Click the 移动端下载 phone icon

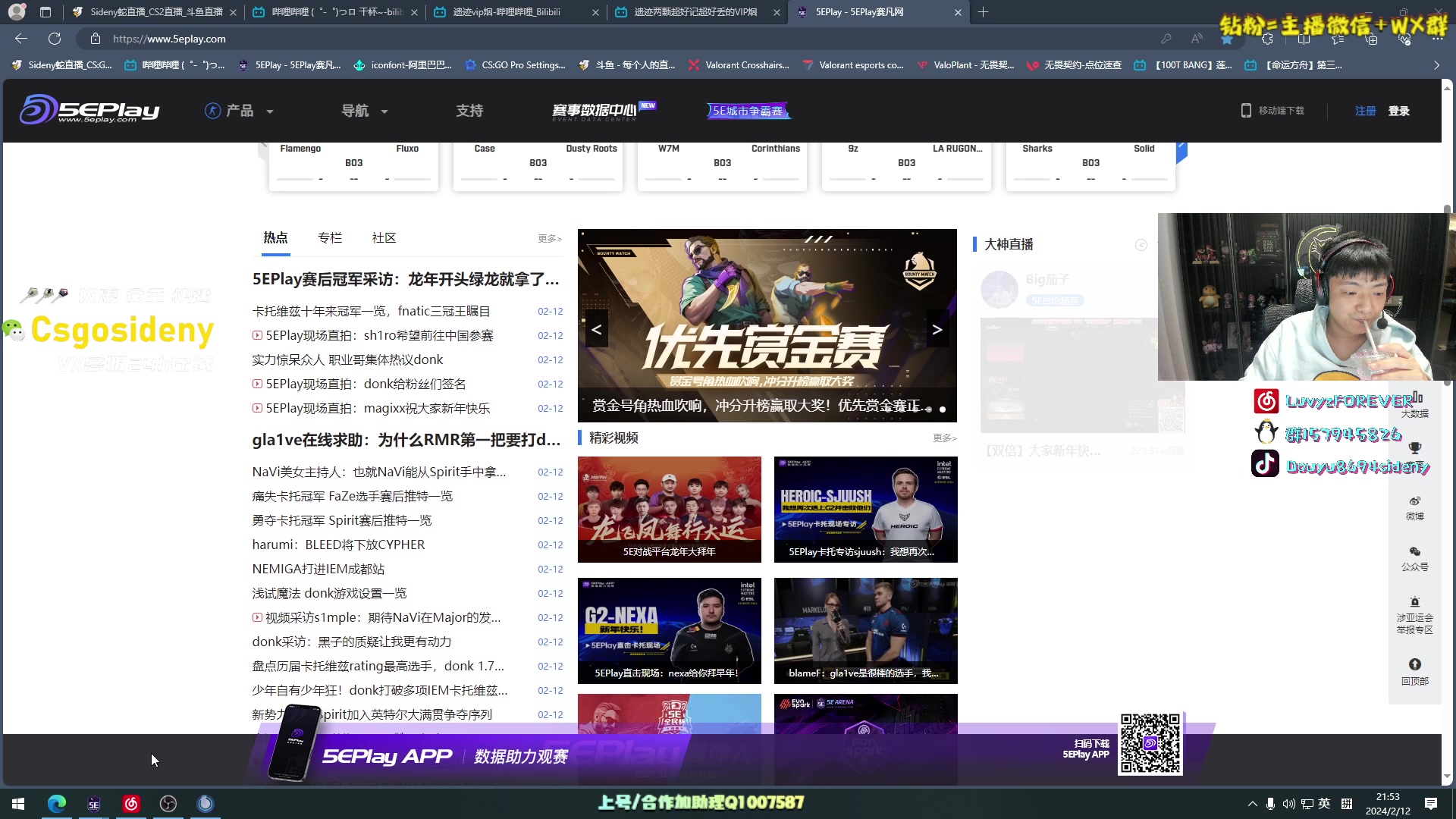click(x=1246, y=111)
